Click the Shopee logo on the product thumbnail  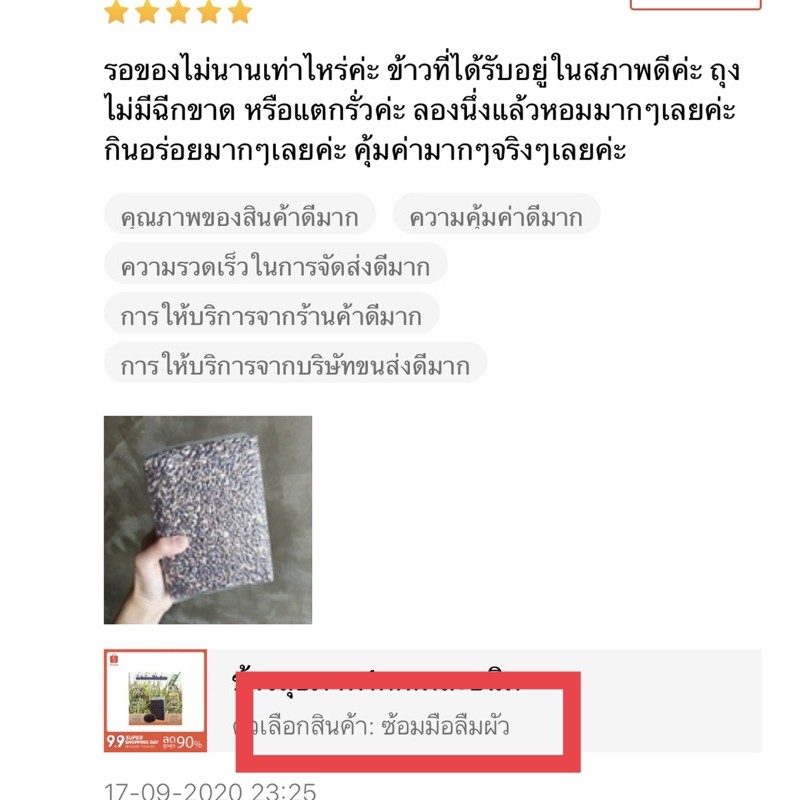(113, 659)
